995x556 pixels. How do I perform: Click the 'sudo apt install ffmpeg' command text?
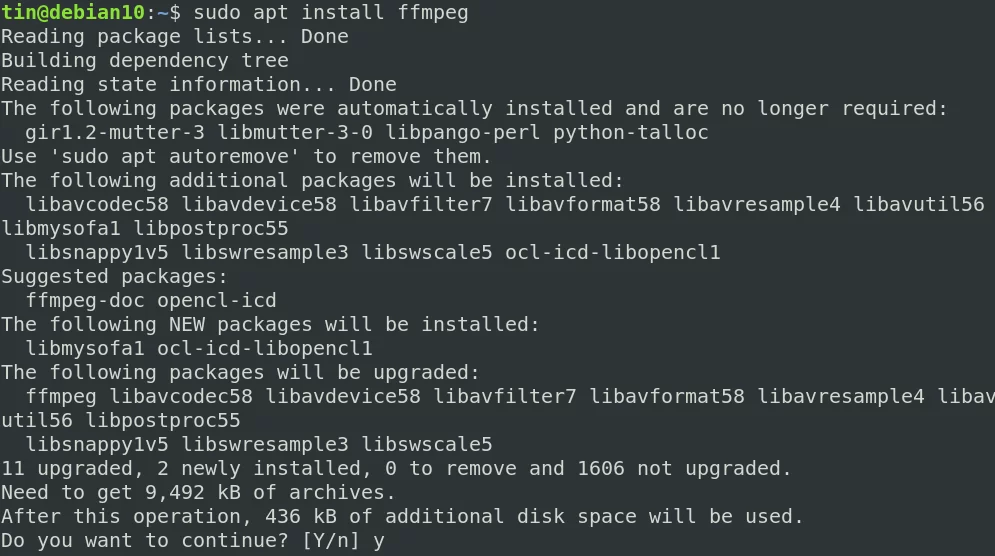pyautogui.click(x=331, y=13)
